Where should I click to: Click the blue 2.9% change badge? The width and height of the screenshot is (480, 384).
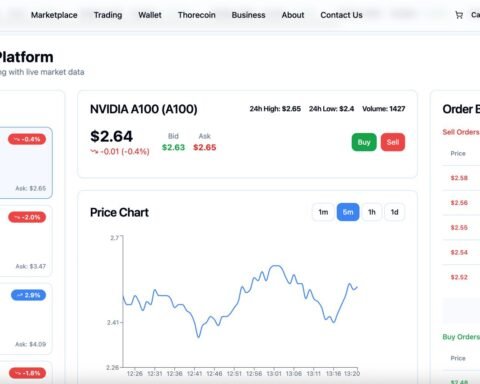coord(28,295)
